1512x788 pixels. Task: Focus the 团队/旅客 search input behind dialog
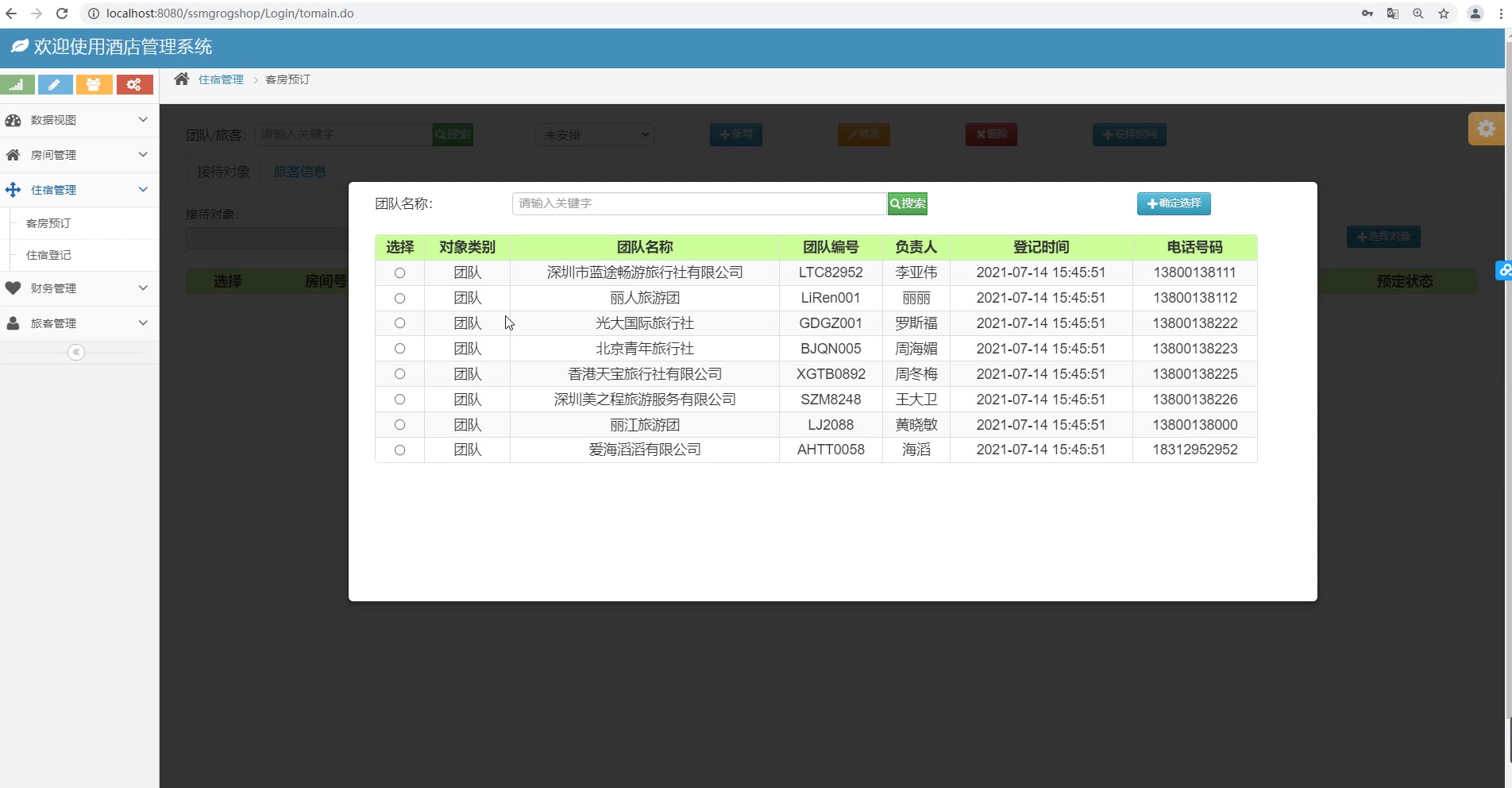[x=344, y=134]
